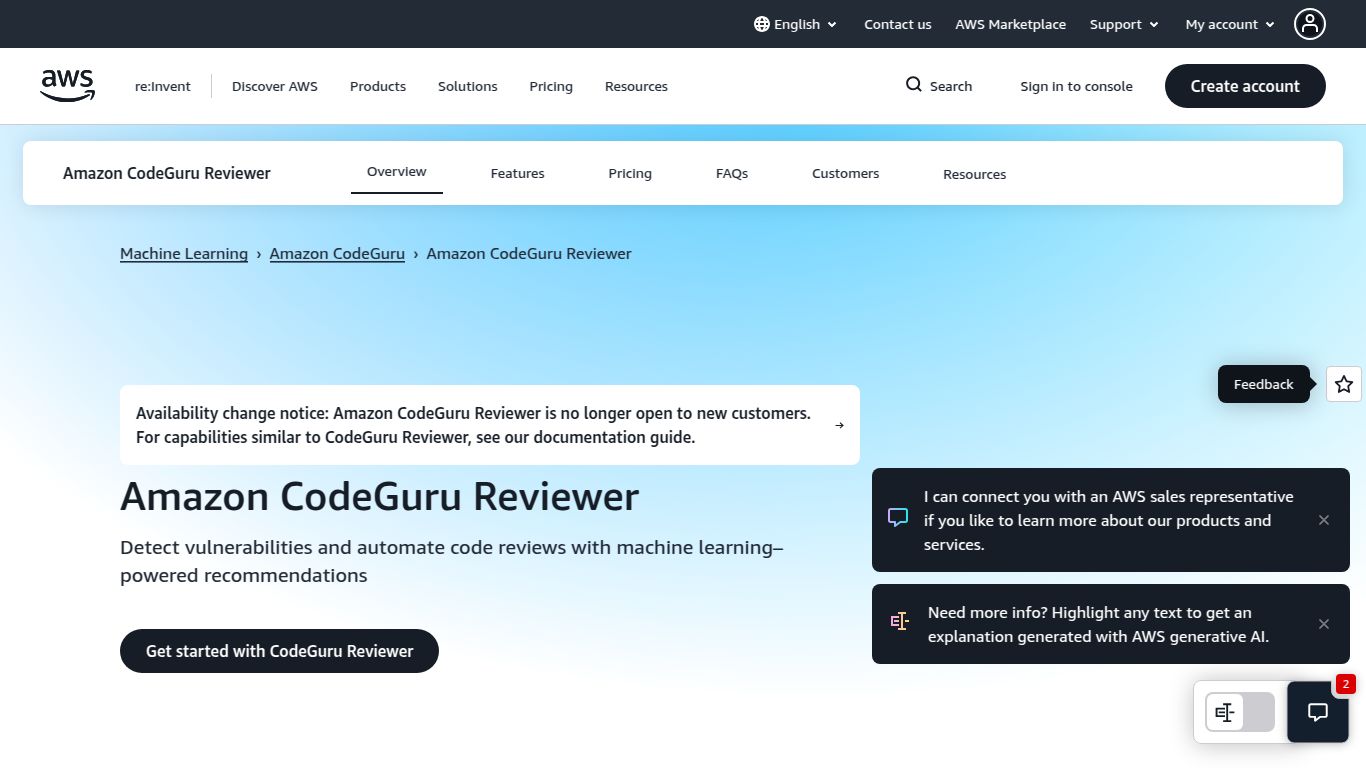This screenshot has width=1366, height=768.
Task: Click the generative AI highlight icon
Action: (899, 621)
